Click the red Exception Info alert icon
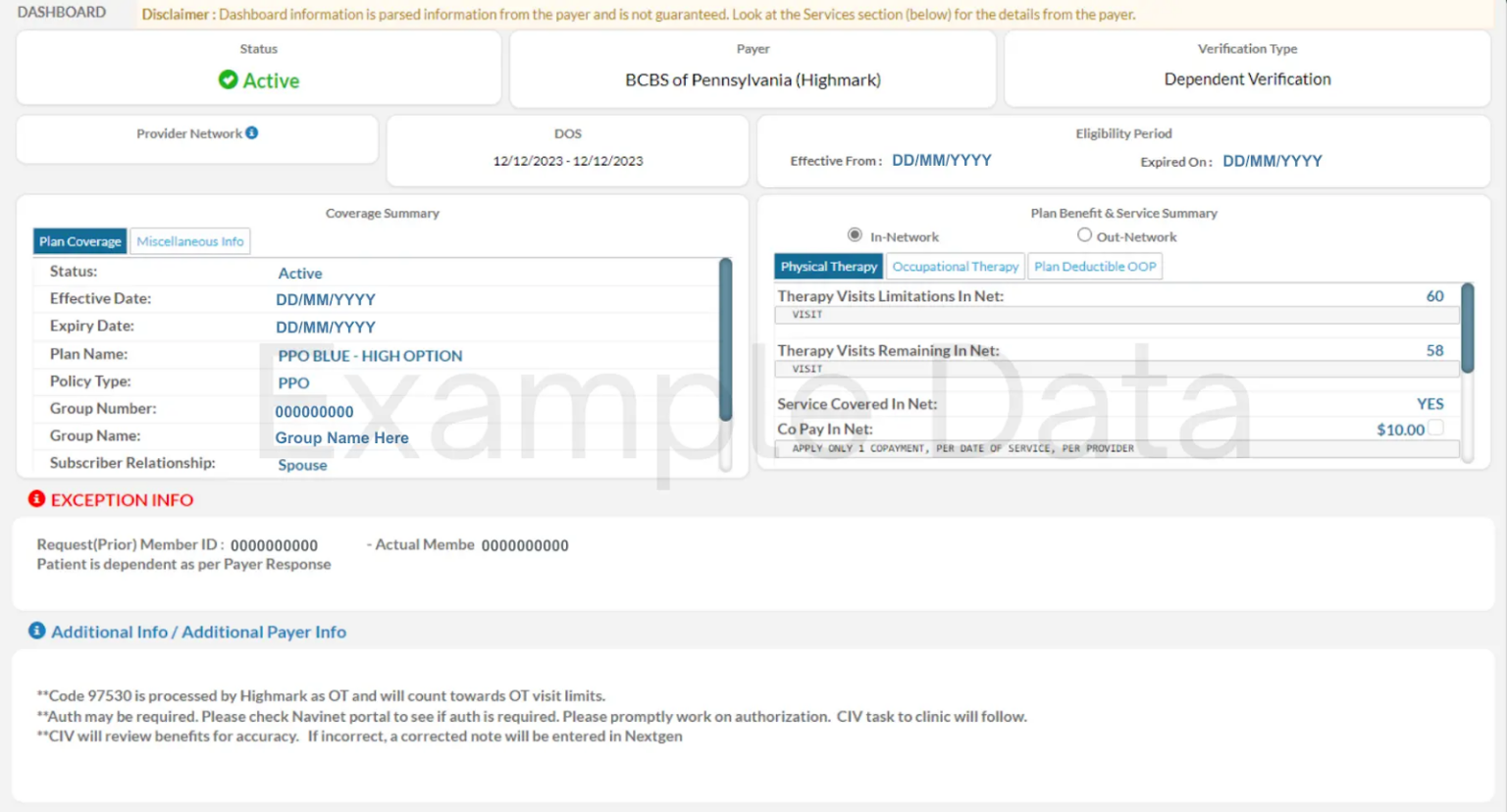The height and width of the screenshot is (812, 1507). point(36,499)
